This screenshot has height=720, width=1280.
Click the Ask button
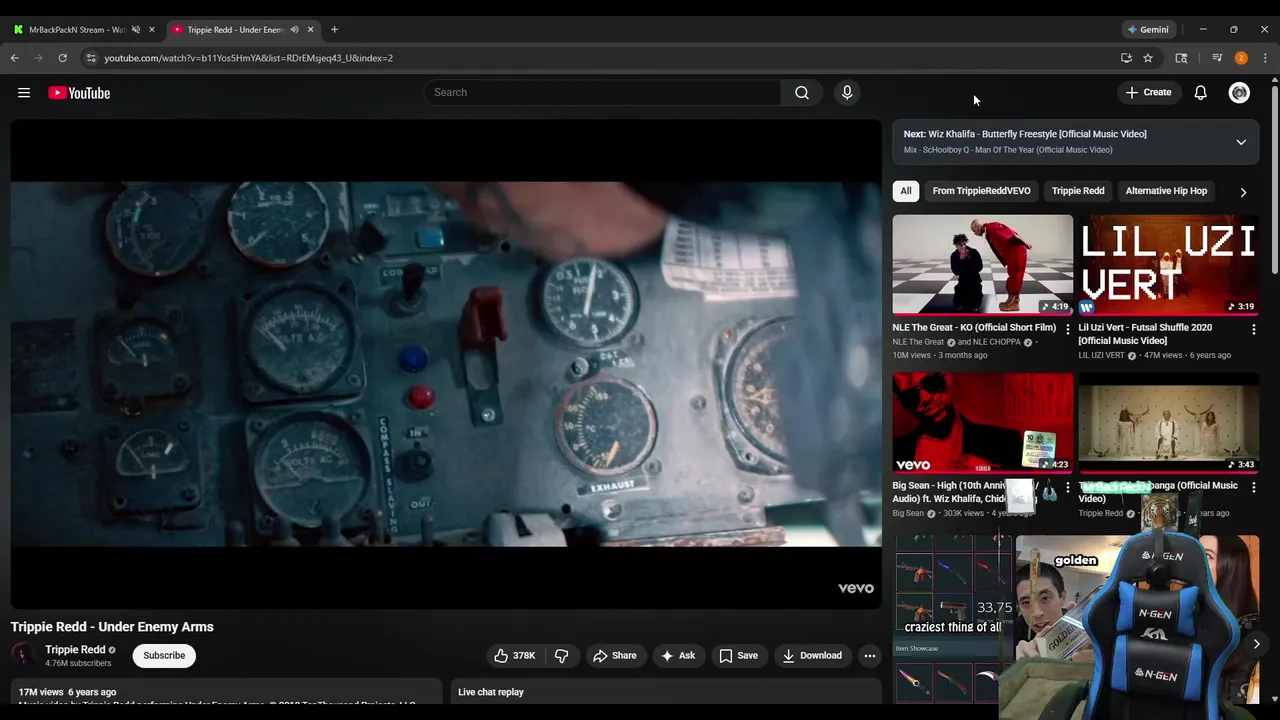(678, 656)
